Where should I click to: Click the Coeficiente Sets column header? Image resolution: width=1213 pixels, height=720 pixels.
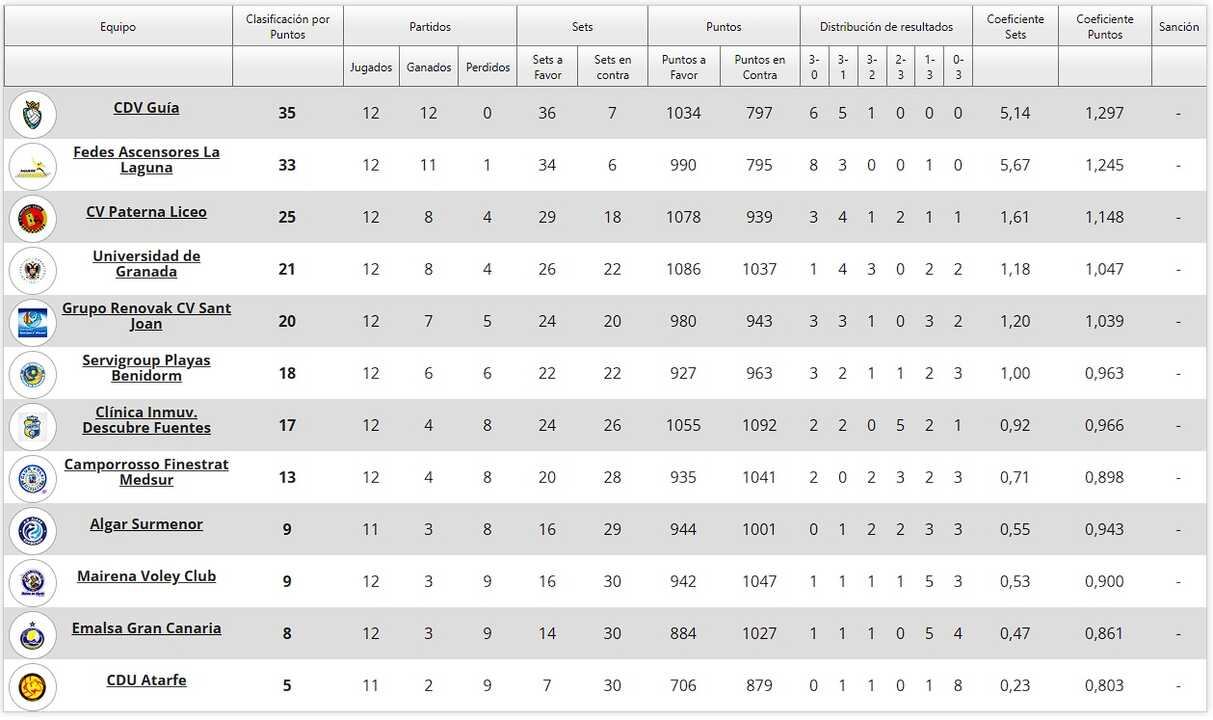tap(1015, 27)
